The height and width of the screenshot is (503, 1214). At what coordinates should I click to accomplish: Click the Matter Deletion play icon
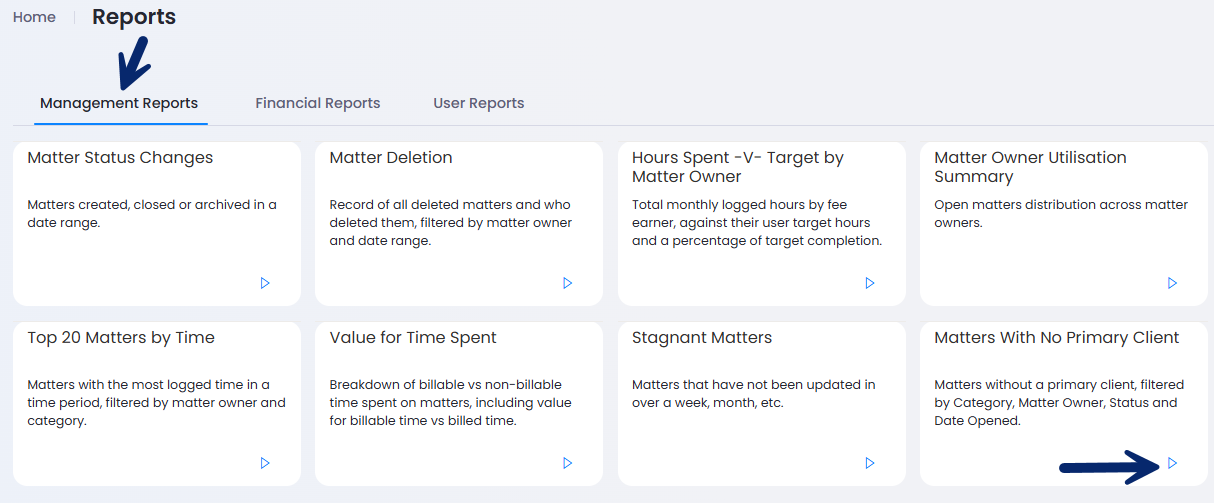tap(567, 283)
